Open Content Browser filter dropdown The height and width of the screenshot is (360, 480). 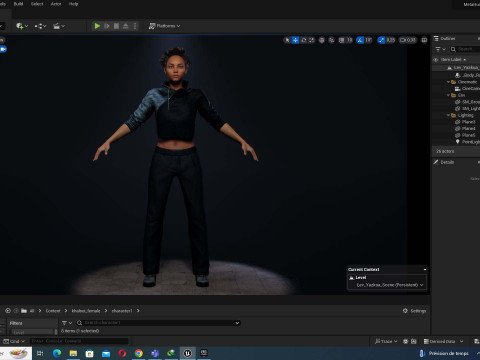pyautogui.click(x=67, y=323)
